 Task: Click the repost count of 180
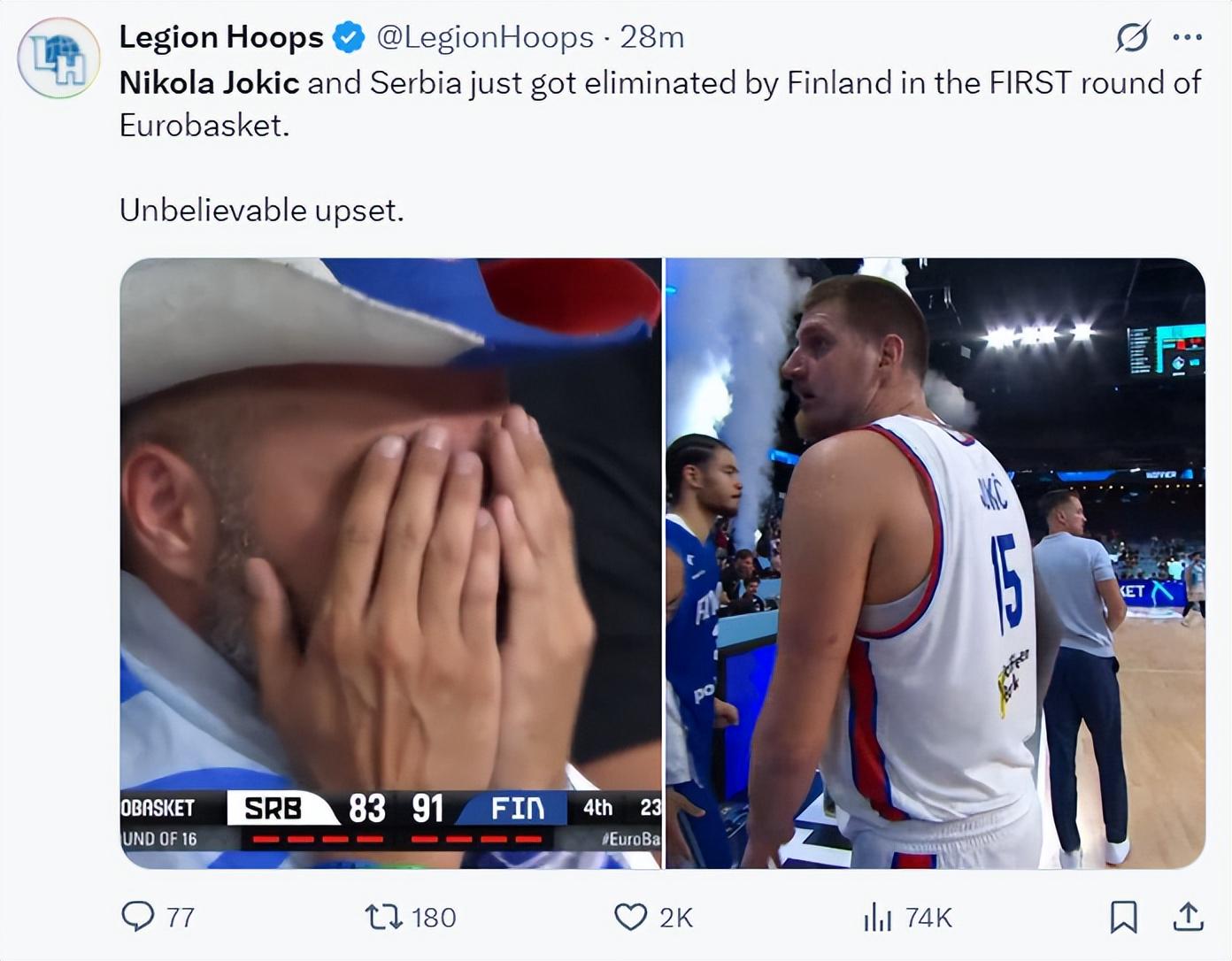434,918
